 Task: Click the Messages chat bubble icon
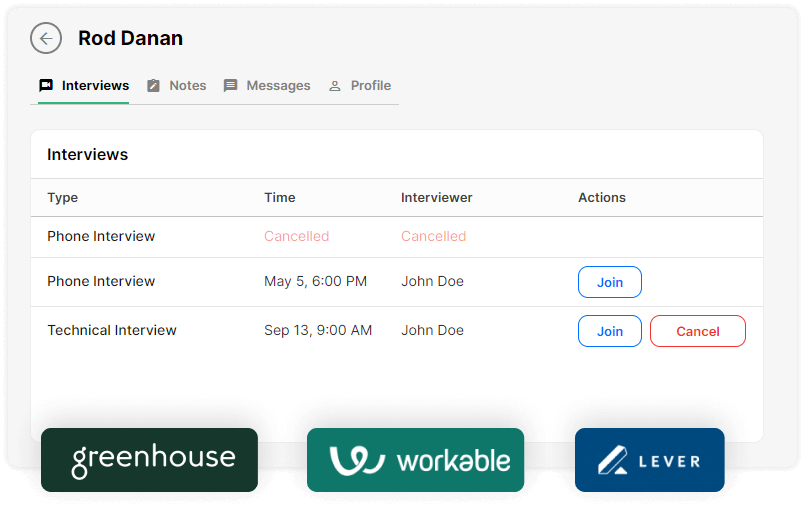click(231, 85)
